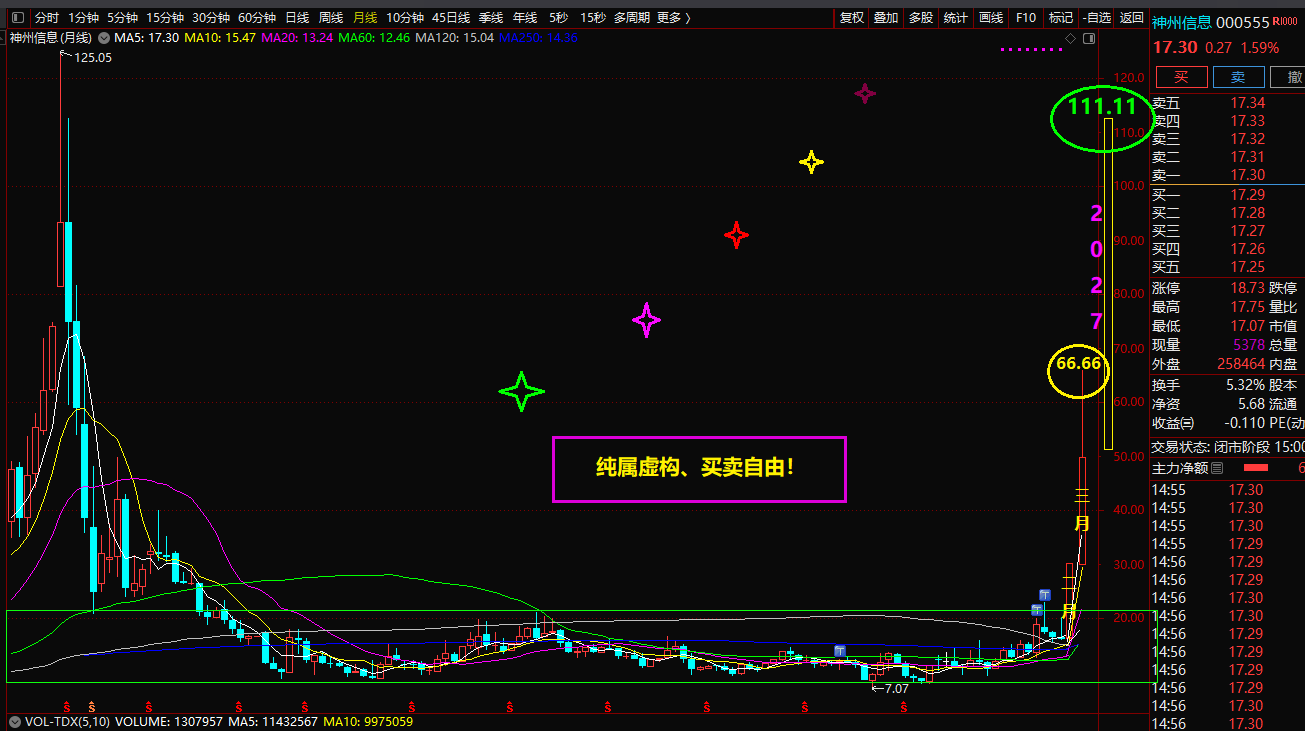Select the 5秒 period
This screenshot has width=1305, height=731.
(x=558, y=18)
